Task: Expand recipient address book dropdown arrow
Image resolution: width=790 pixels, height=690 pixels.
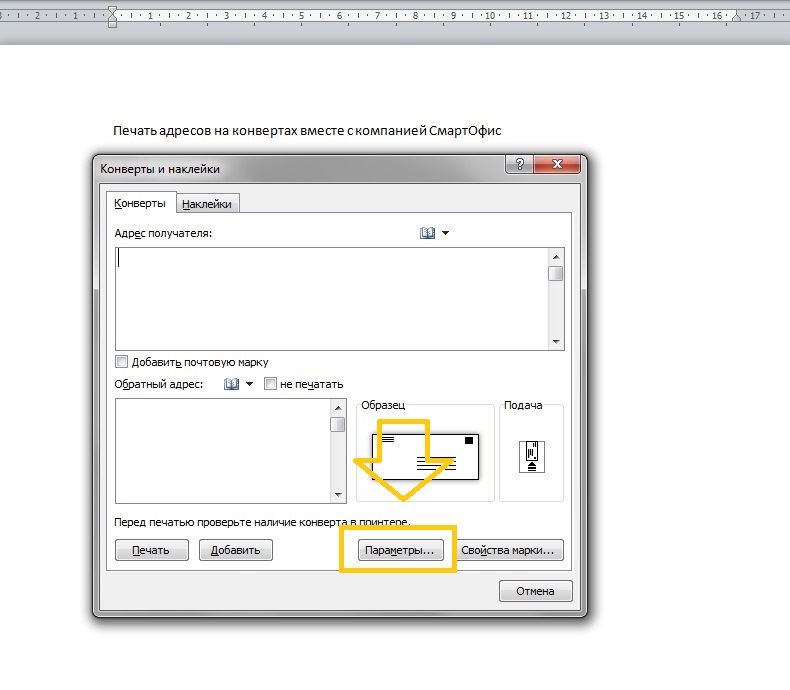Action: point(445,233)
